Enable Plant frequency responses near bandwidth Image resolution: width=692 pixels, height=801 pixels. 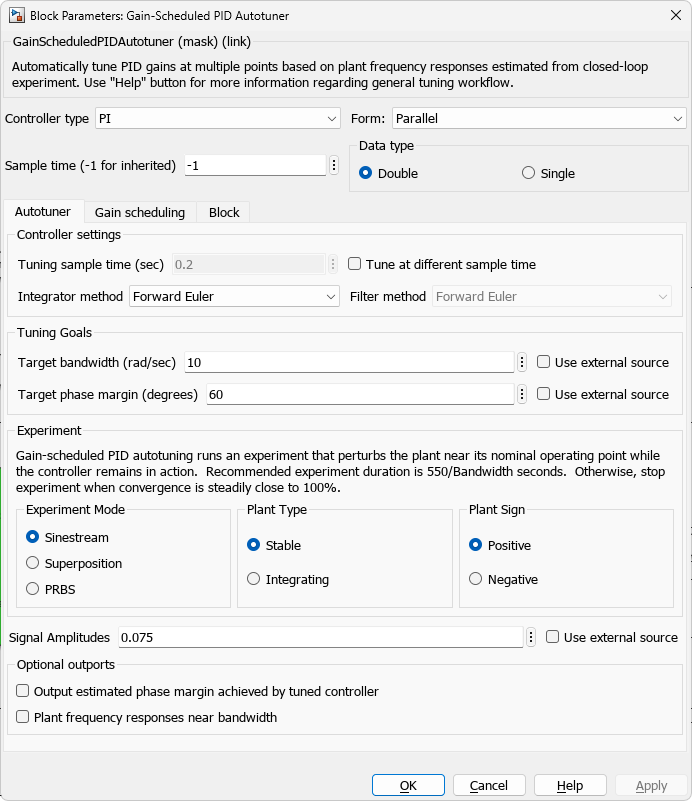pos(23,717)
